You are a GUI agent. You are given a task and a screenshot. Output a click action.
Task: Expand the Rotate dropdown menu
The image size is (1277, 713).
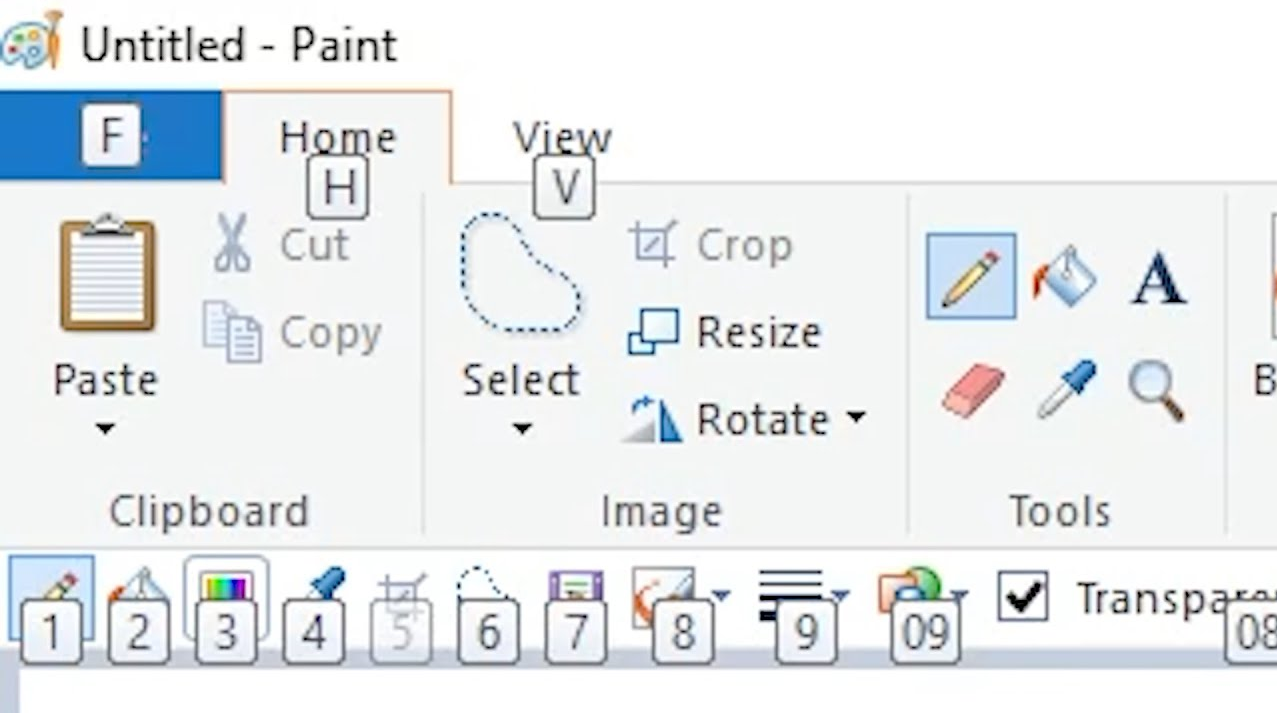pos(856,418)
